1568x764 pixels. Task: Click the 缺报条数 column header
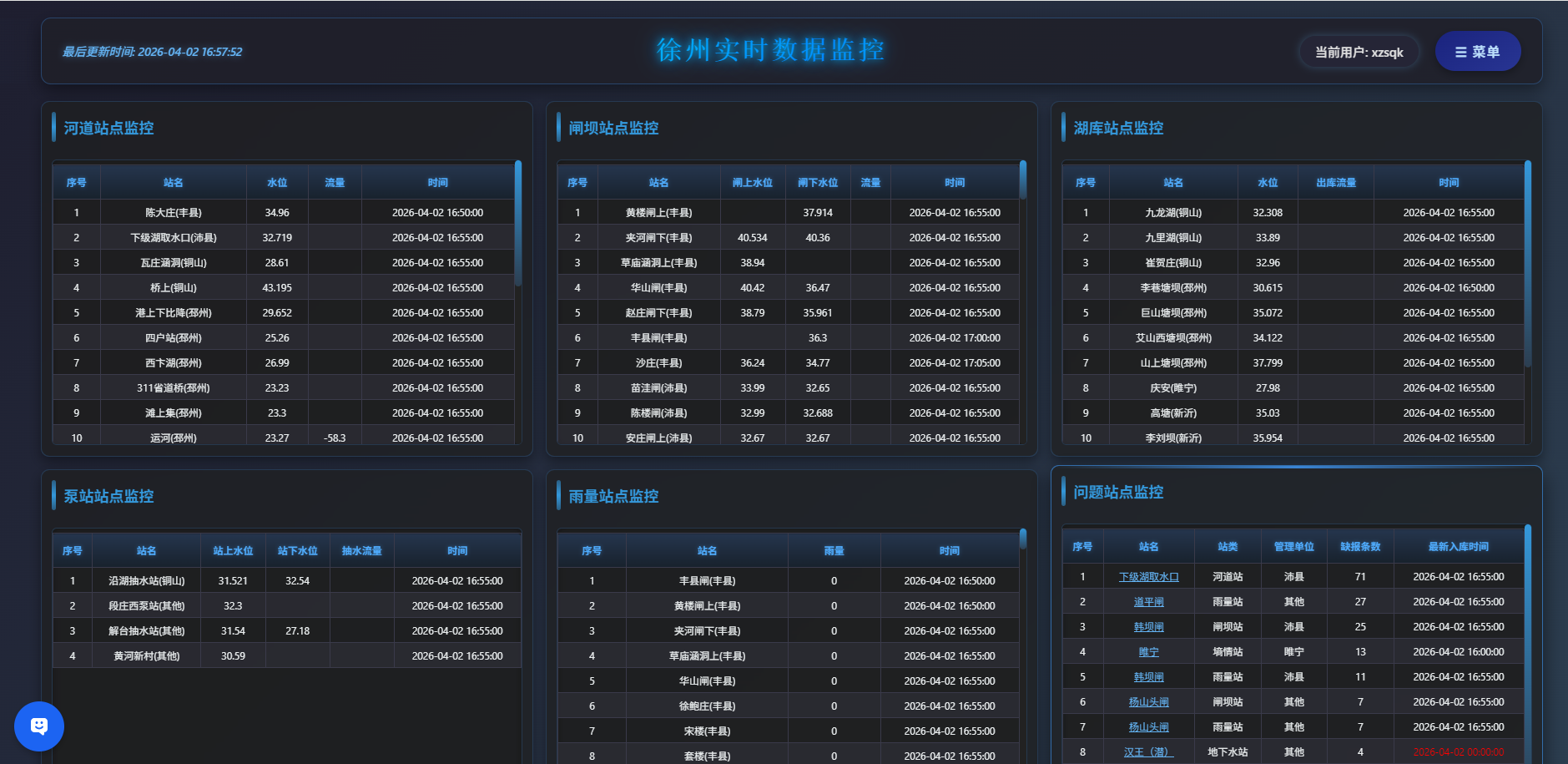pyautogui.click(x=1360, y=547)
